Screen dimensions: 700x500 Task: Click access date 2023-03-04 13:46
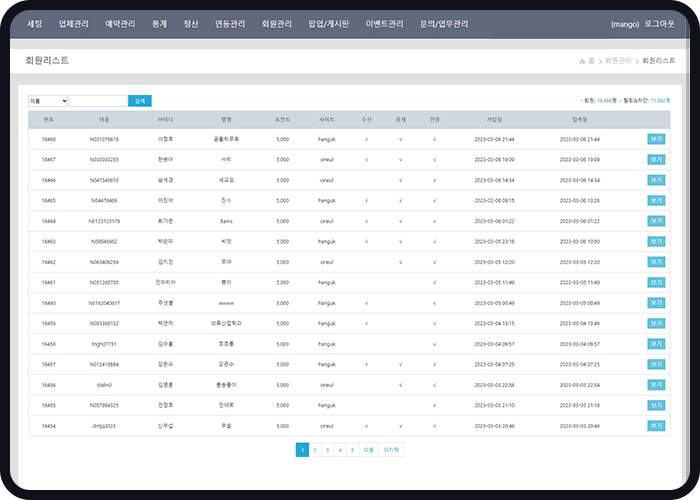click(579, 324)
